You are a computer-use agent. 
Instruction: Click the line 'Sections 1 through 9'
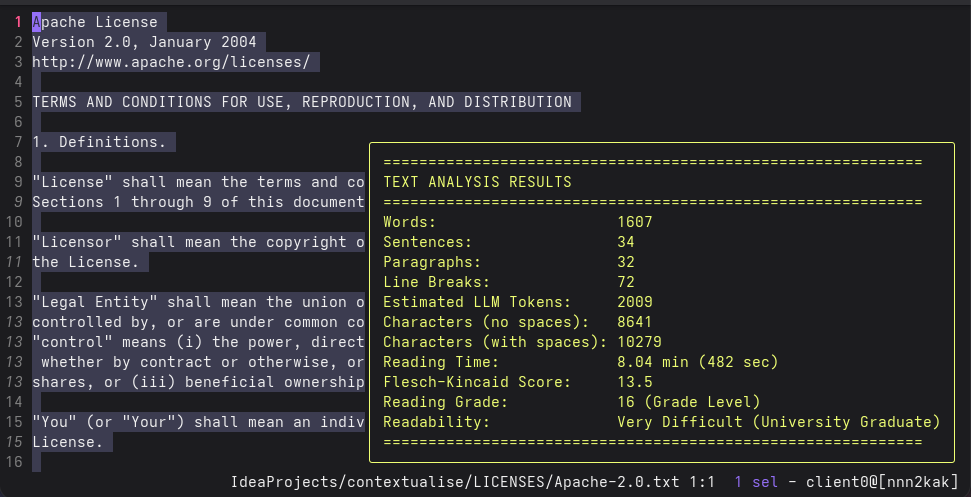click(198, 202)
